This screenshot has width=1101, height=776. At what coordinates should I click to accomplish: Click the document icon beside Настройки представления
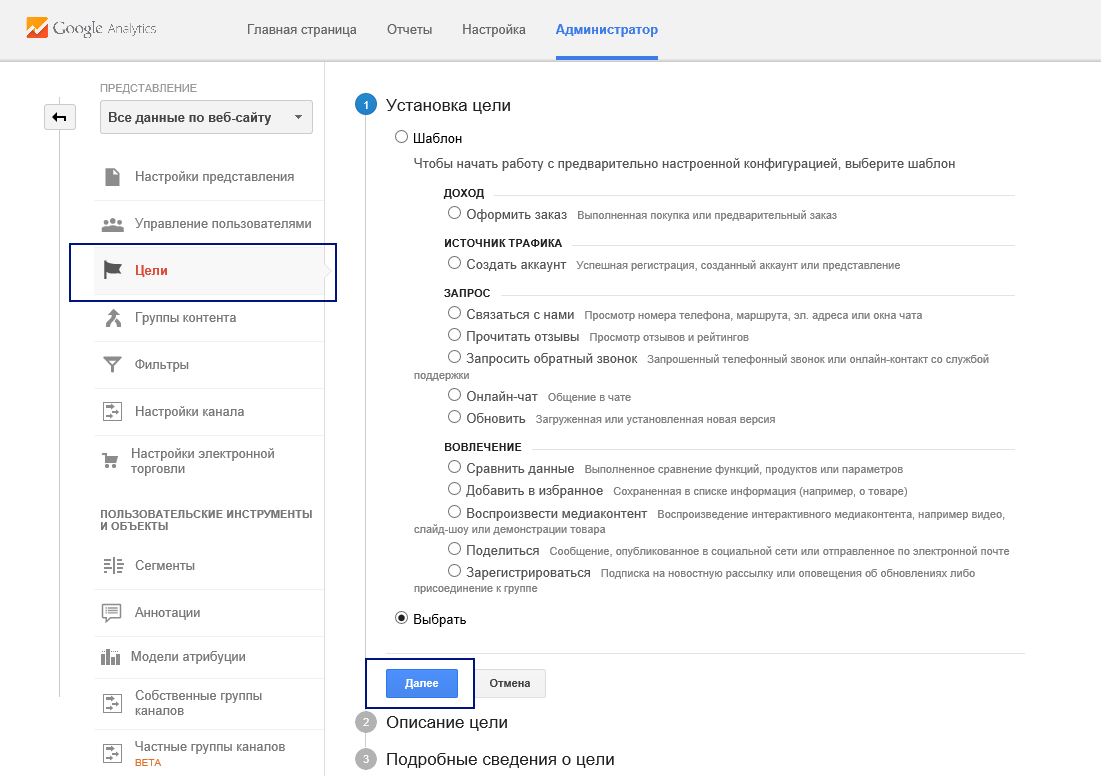tap(112, 177)
